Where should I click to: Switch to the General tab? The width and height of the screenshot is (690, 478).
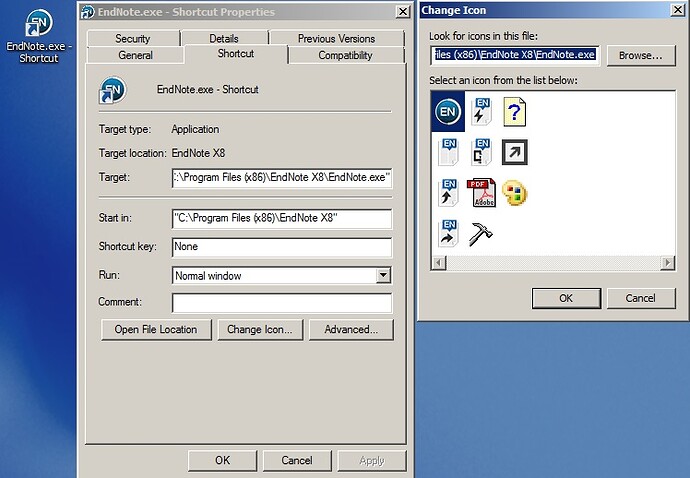coord(136,55)
